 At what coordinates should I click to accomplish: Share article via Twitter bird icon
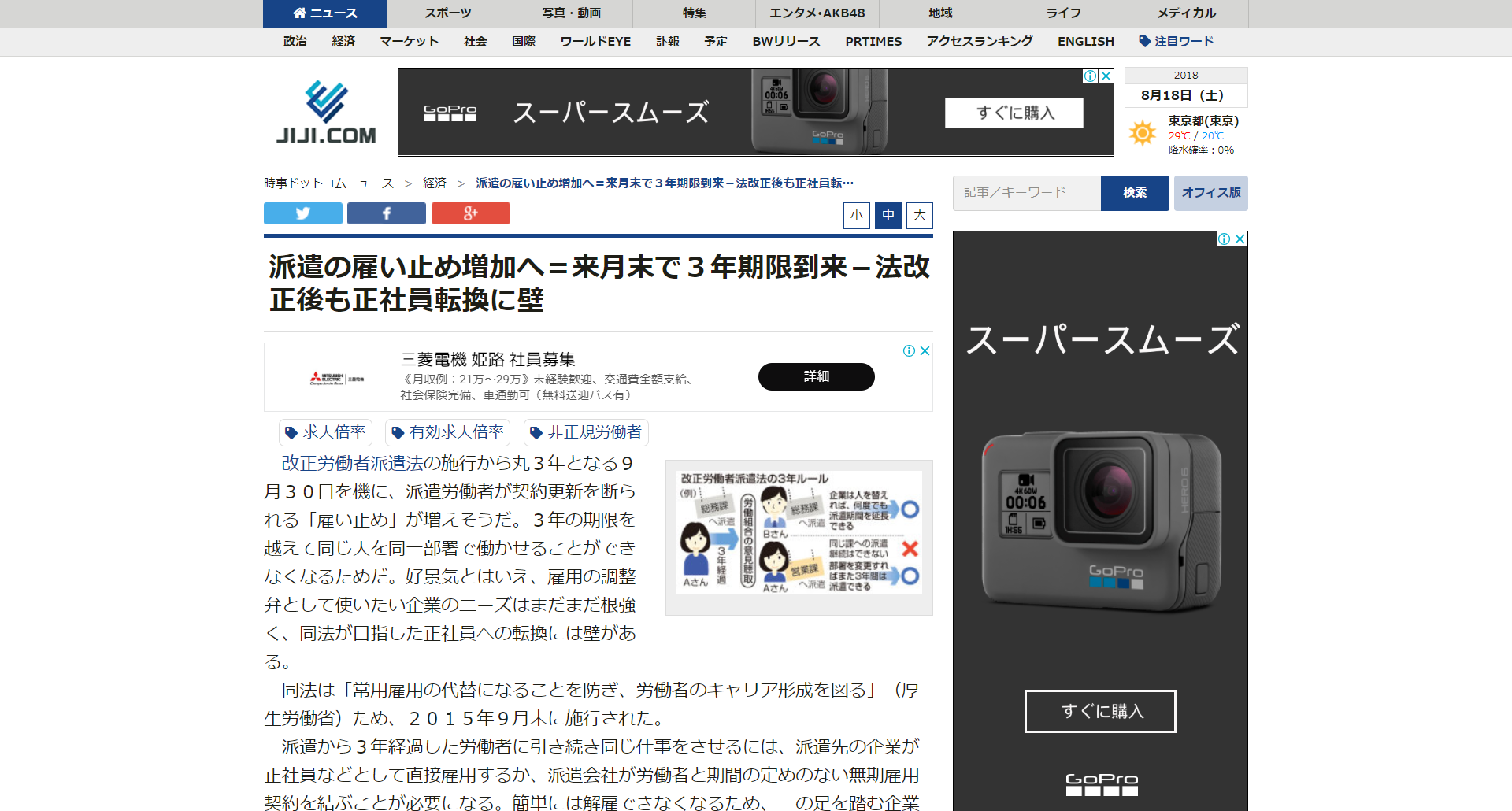tap(303, 213)
